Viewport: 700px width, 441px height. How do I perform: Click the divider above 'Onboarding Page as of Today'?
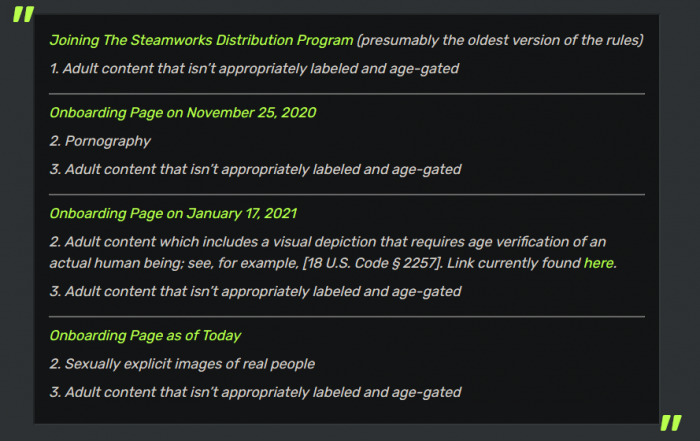pyautogui.click(x=347, y=316)
